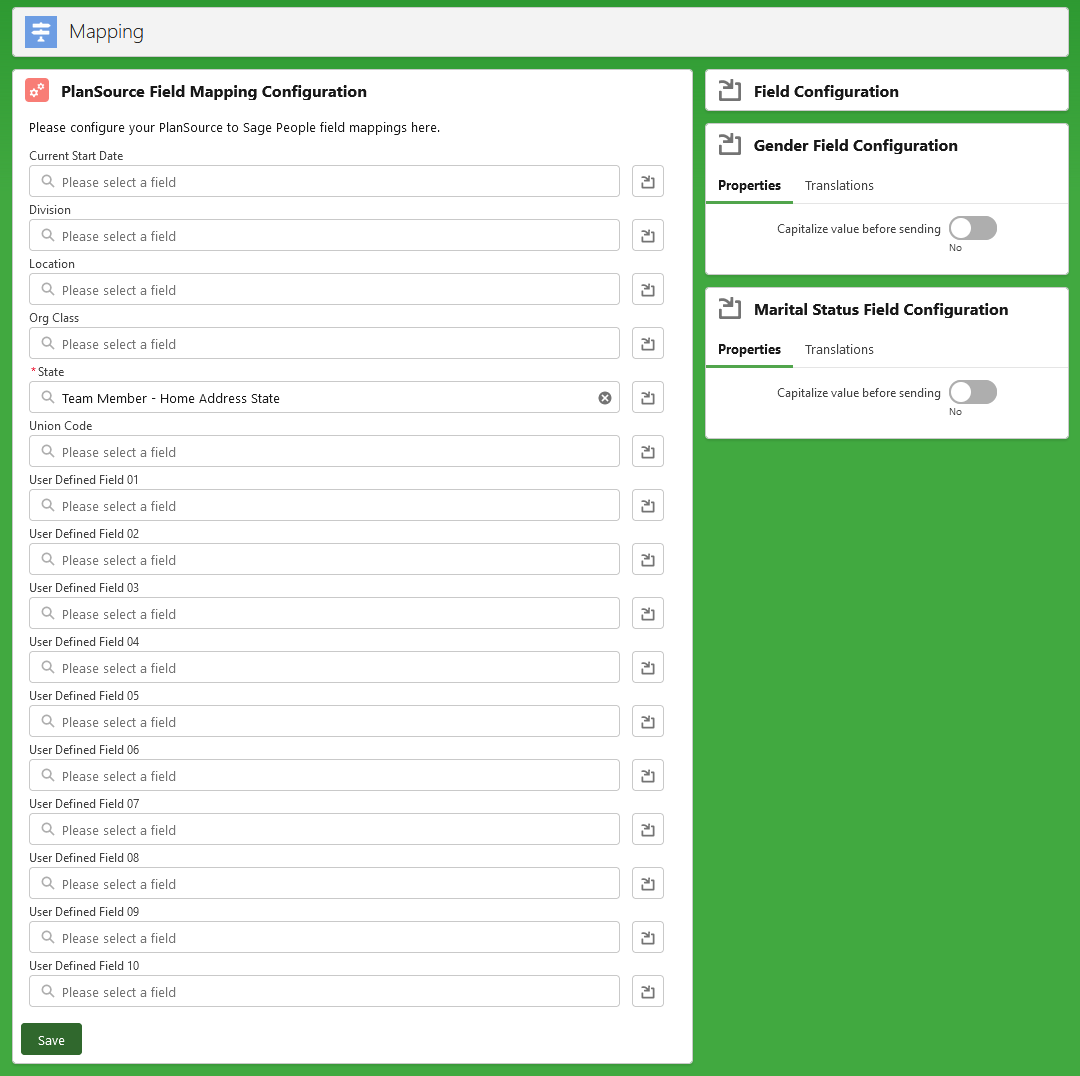Click the Mapping heading link
The width and height of the screenshot is (1080, 1076).
[106, 31]
